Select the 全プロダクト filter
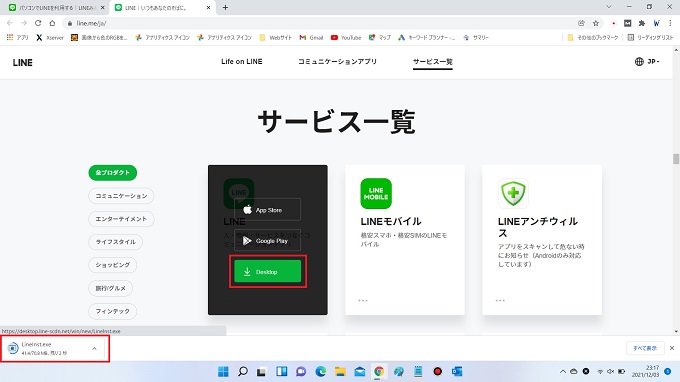Viewport: 680px width, 382px height. (113, 173)
